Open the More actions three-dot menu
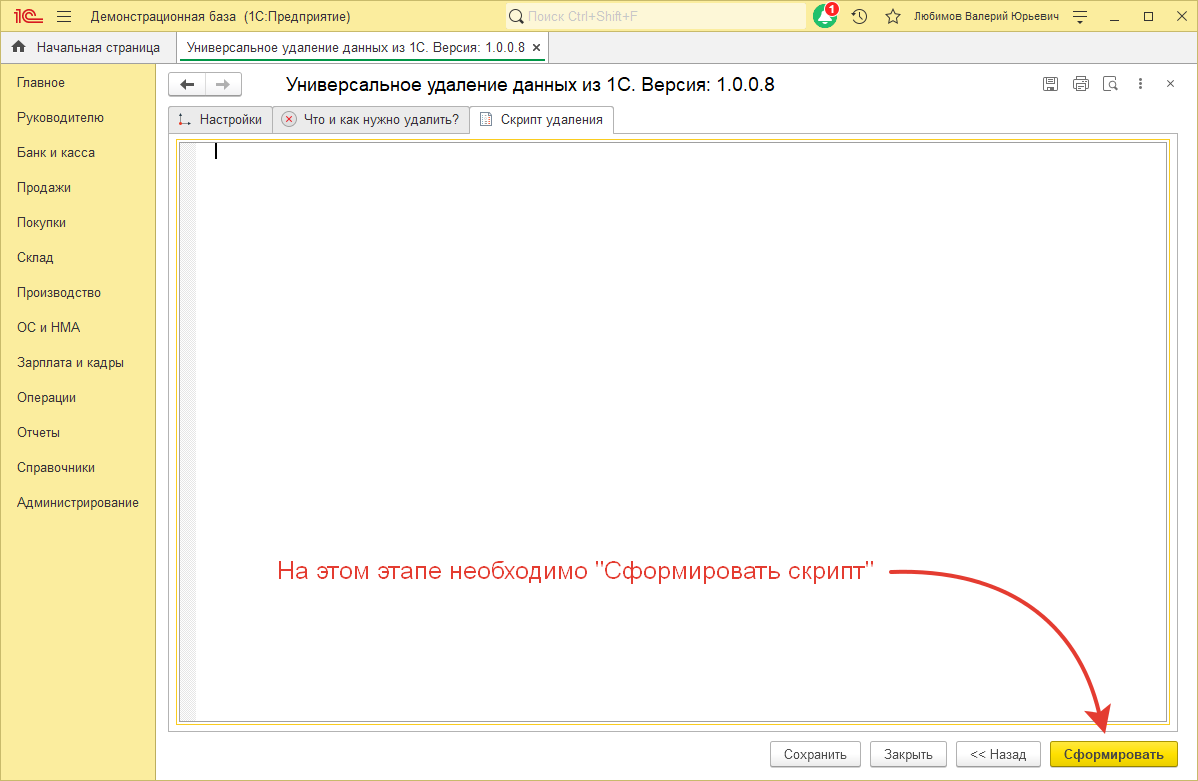 point(1140,84)
